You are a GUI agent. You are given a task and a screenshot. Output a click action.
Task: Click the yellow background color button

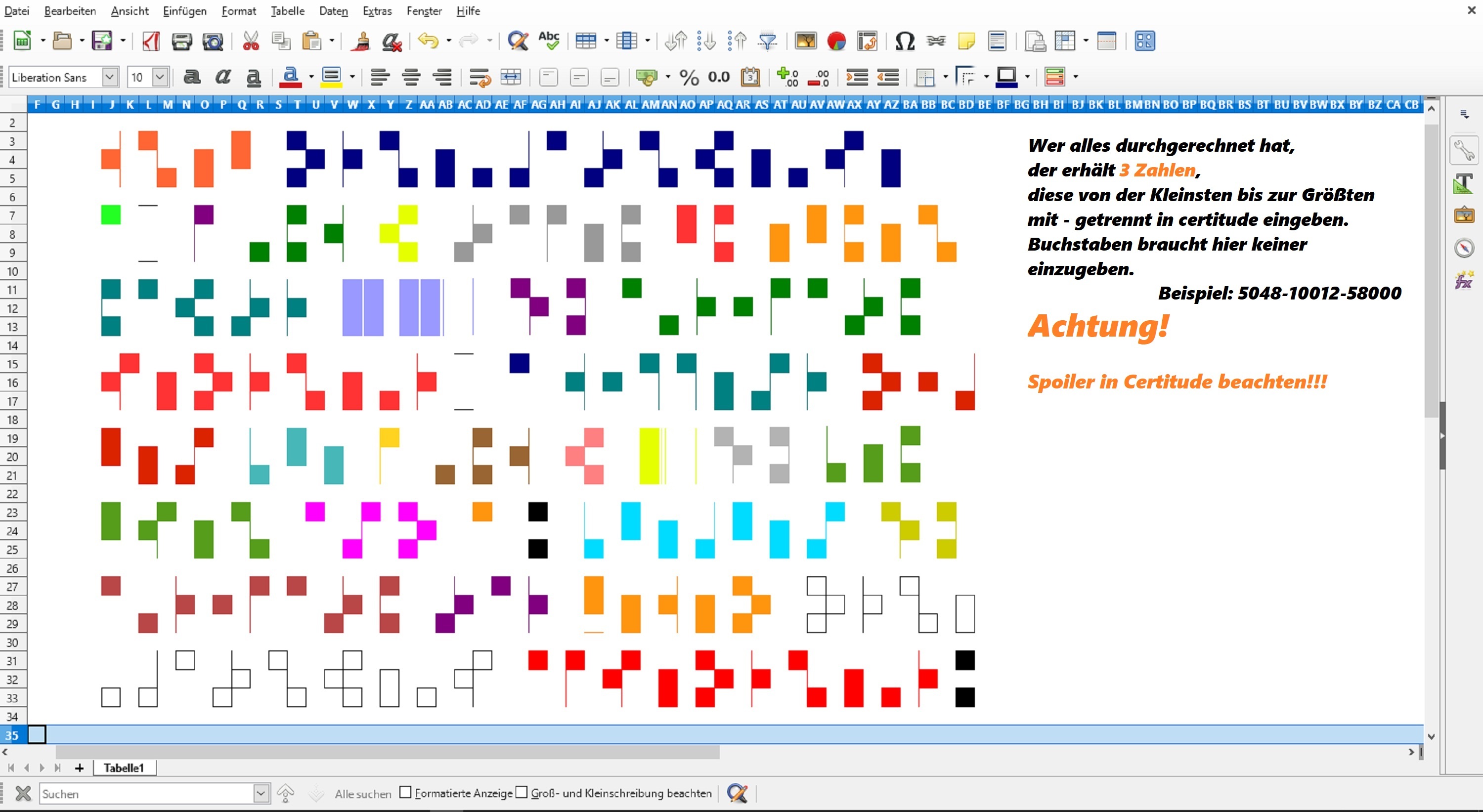(331, 77)
